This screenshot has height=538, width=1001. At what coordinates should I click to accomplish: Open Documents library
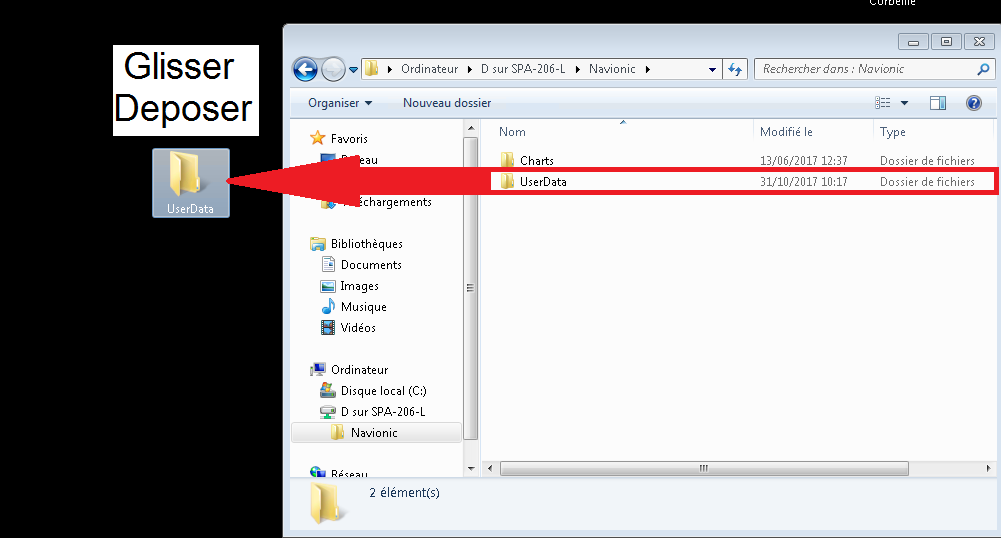click(371, 265)
